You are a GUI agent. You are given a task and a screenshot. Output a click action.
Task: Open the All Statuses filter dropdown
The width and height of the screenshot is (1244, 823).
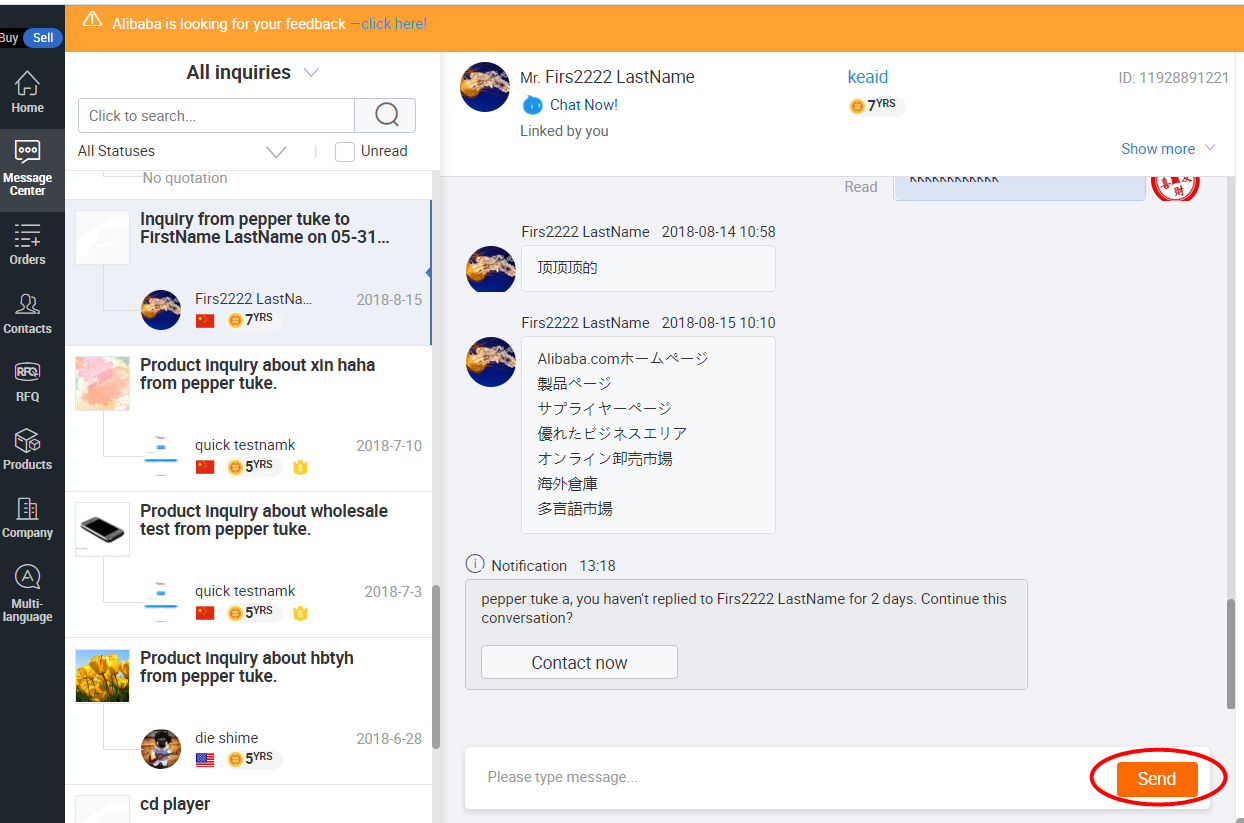[x=182, y=151]
